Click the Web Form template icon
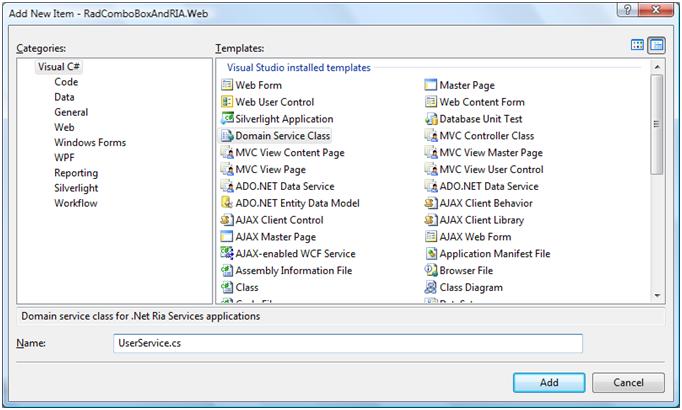 227,85
